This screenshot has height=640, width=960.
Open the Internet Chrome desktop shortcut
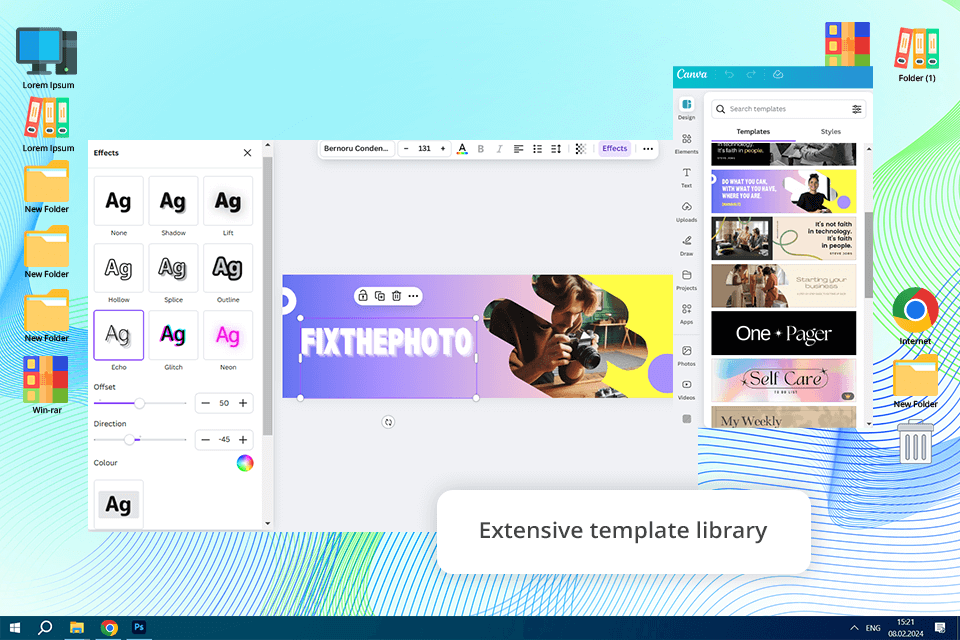click(x=915, y=316)
